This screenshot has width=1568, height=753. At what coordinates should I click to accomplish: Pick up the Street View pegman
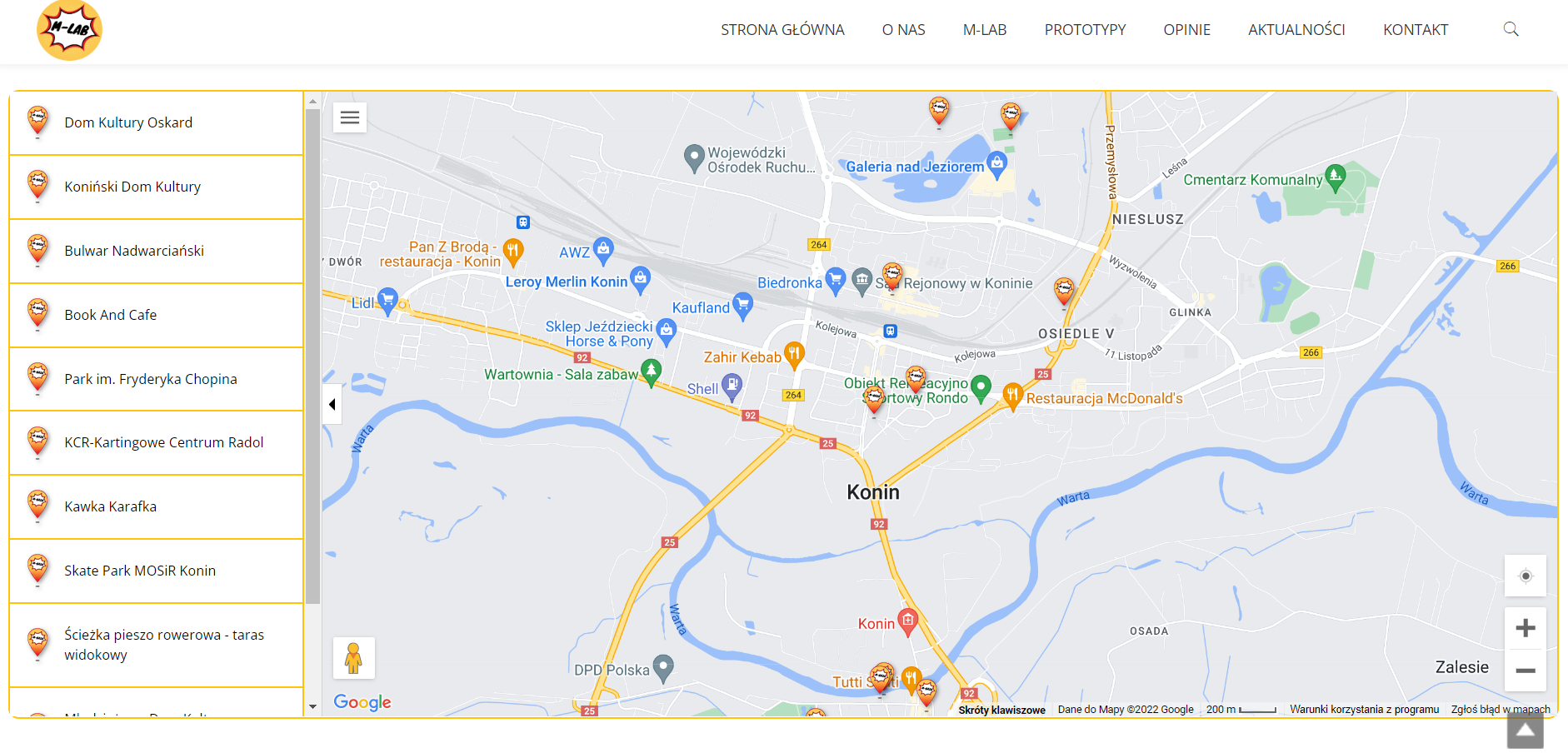coord(353,658)
